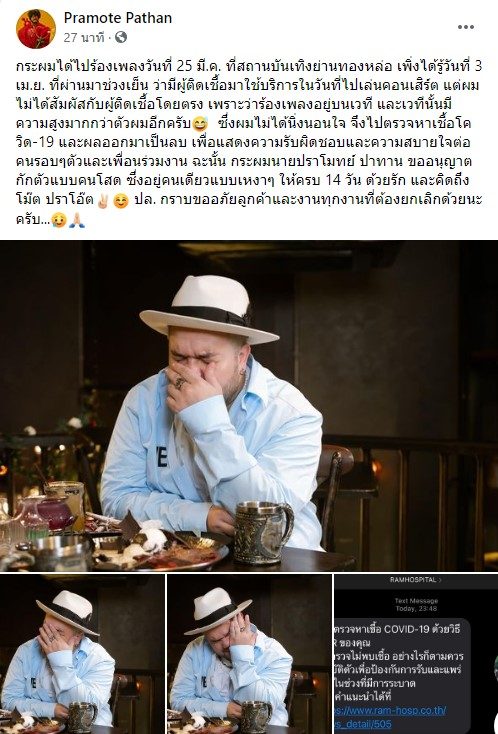
Task: Open the three-dots post options menu
Action: 466,27
